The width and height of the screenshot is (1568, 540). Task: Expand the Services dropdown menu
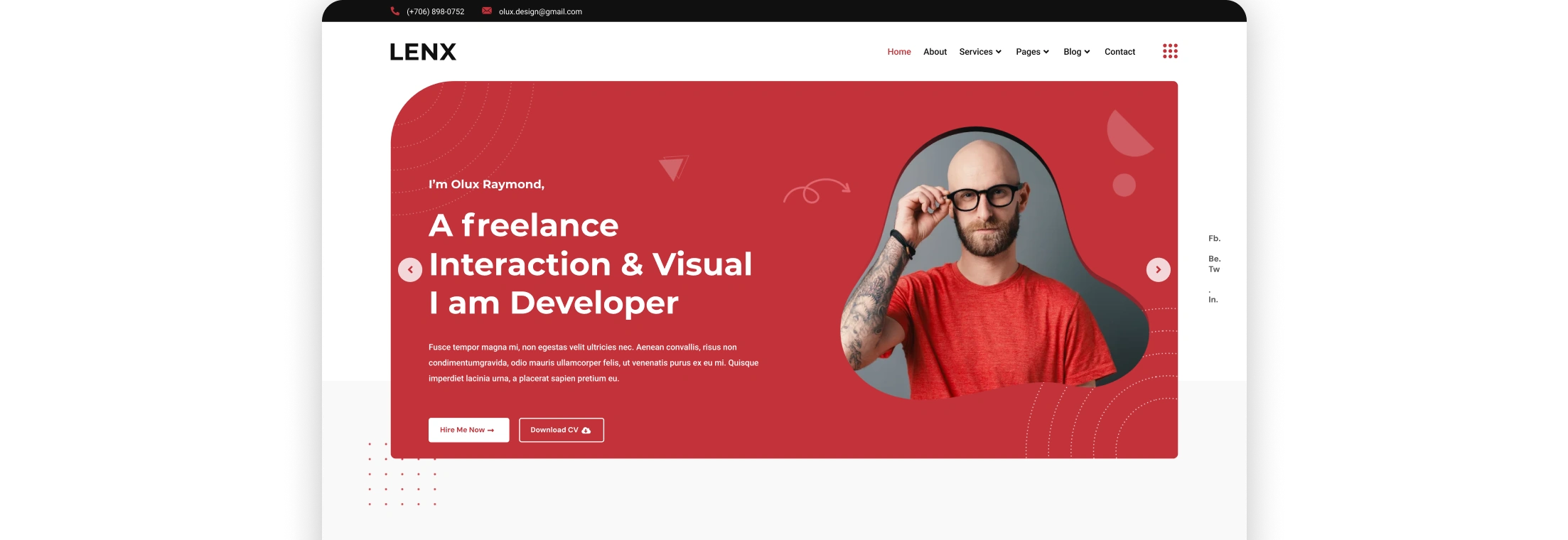976,52
